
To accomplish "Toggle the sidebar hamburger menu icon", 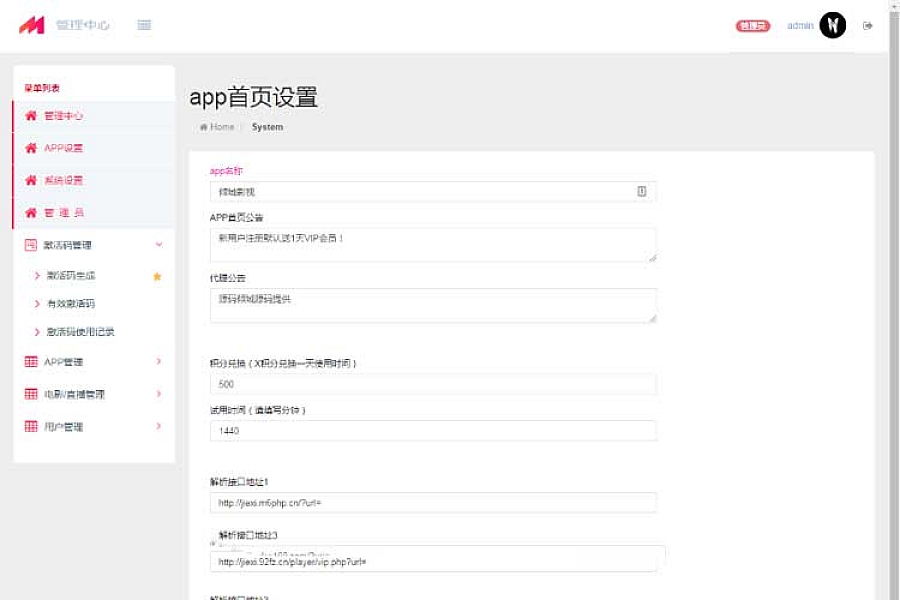I will tap(144, 25).
